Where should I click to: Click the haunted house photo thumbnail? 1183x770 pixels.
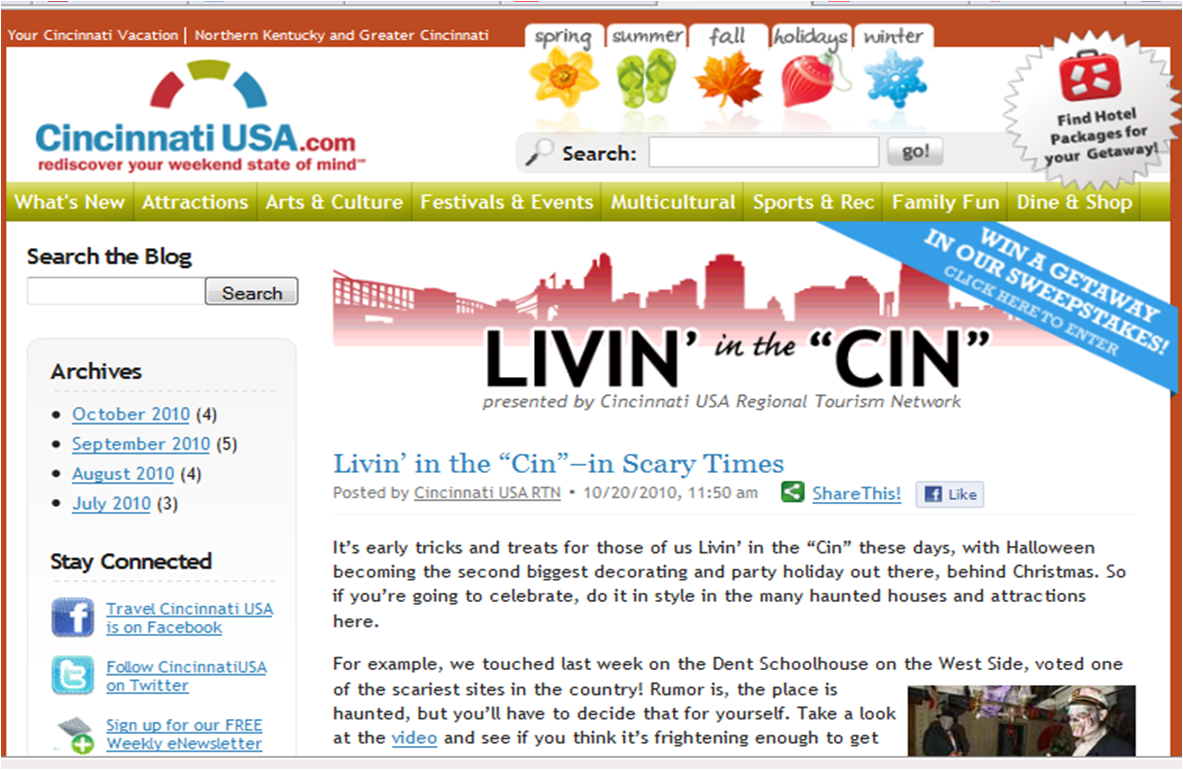click(1022, 720)
